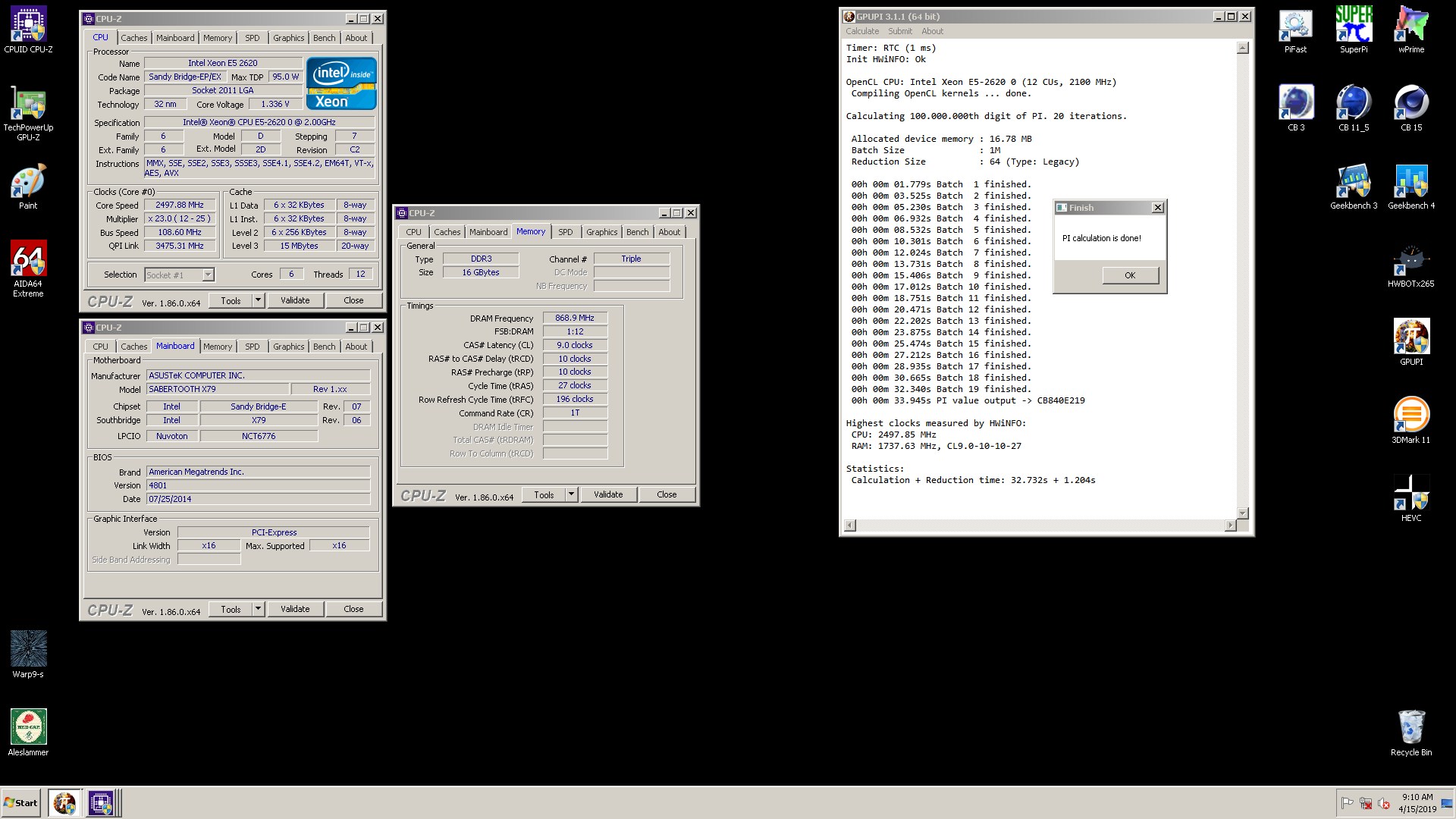Switch to Graphics tab in Mainboard CPU-Z window

pos(288,347)
